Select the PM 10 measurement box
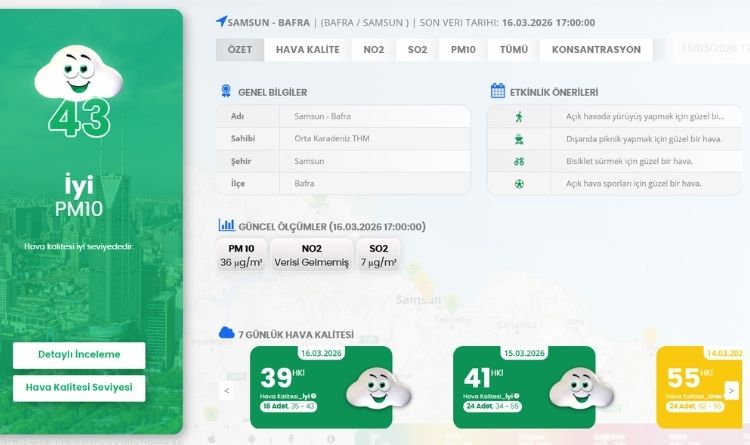750x445 pixels. [241, 256]
